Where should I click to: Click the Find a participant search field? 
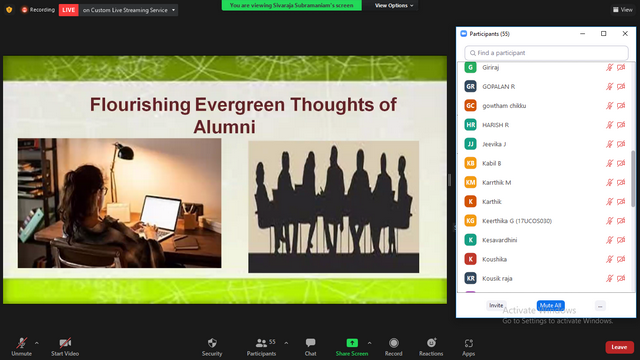point(546,53)
